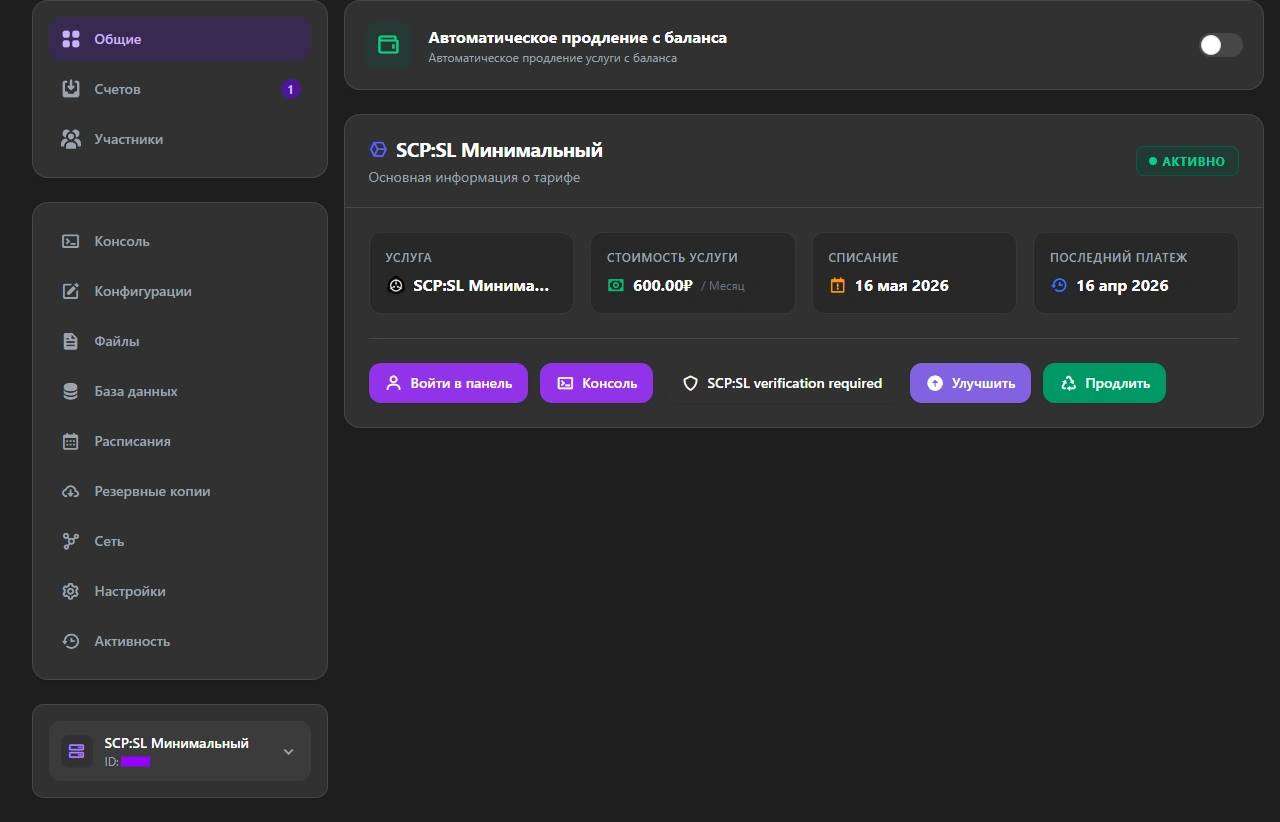Click the truncated SCP:SL Минима... service name

click(x=481, y=285)
